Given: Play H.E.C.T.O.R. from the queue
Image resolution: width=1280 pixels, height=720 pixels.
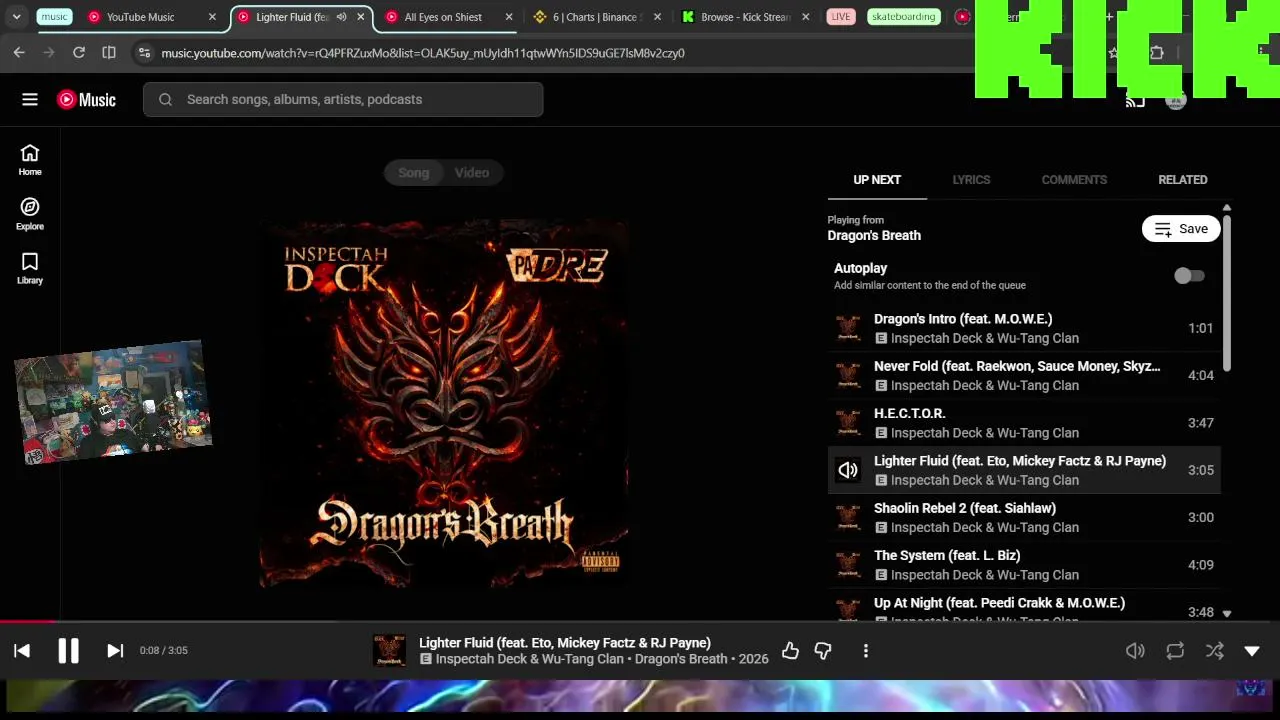Looking at the screenshot, I should [1024, 423].
